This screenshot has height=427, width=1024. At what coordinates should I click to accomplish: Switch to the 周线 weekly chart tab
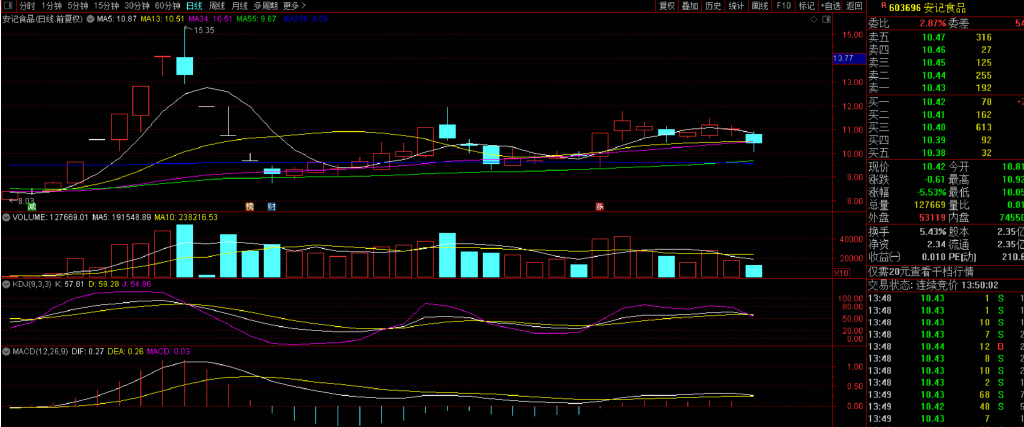pyautogui.click(x=218, y=6)
